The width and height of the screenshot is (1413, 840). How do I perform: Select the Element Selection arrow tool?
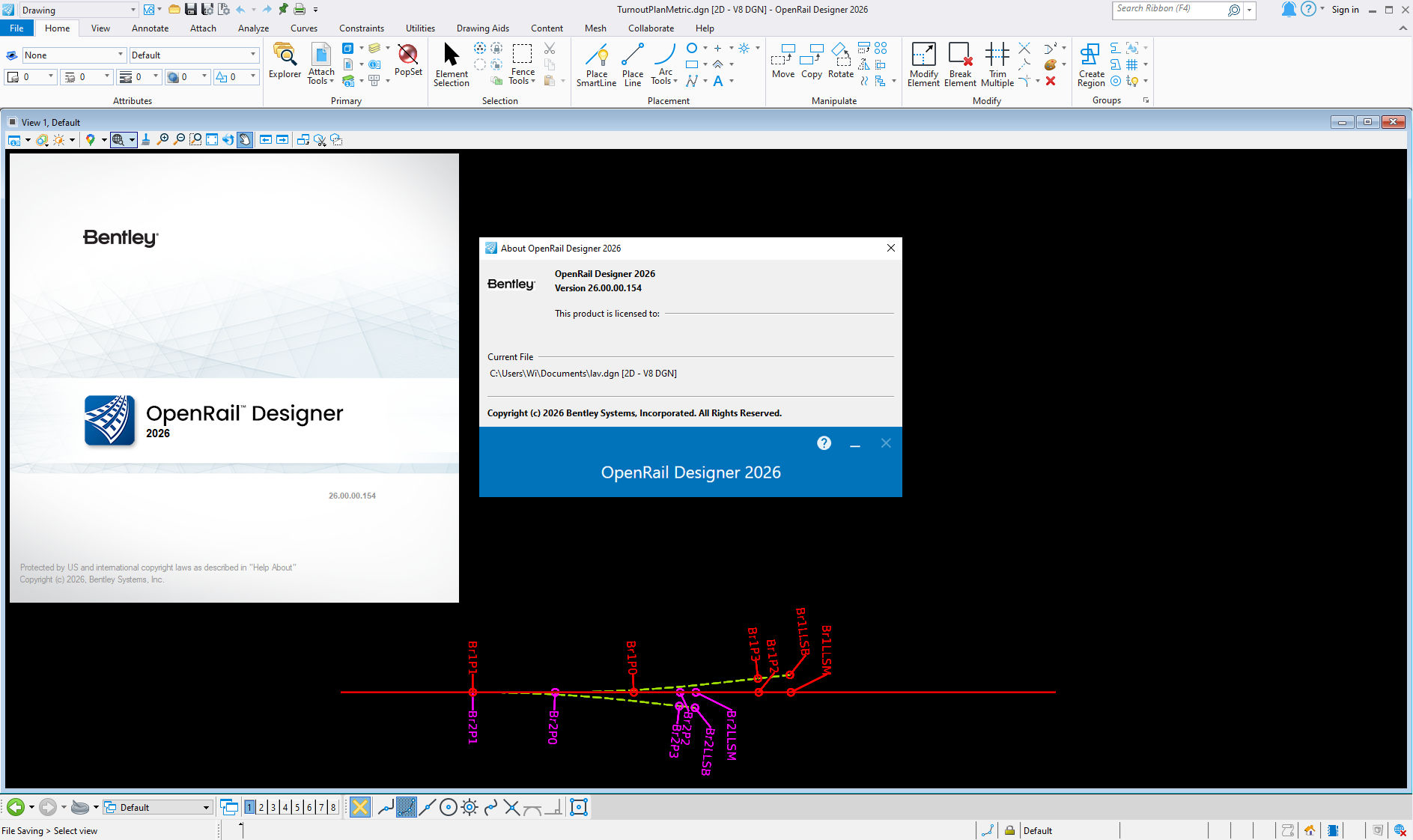pyautogui.click(x=451, y=64)
